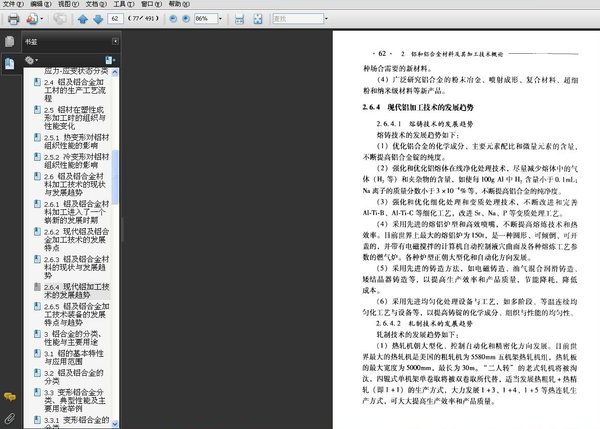
Task: Collapse the 书签 panel with its small button
Action: [115, 41]
